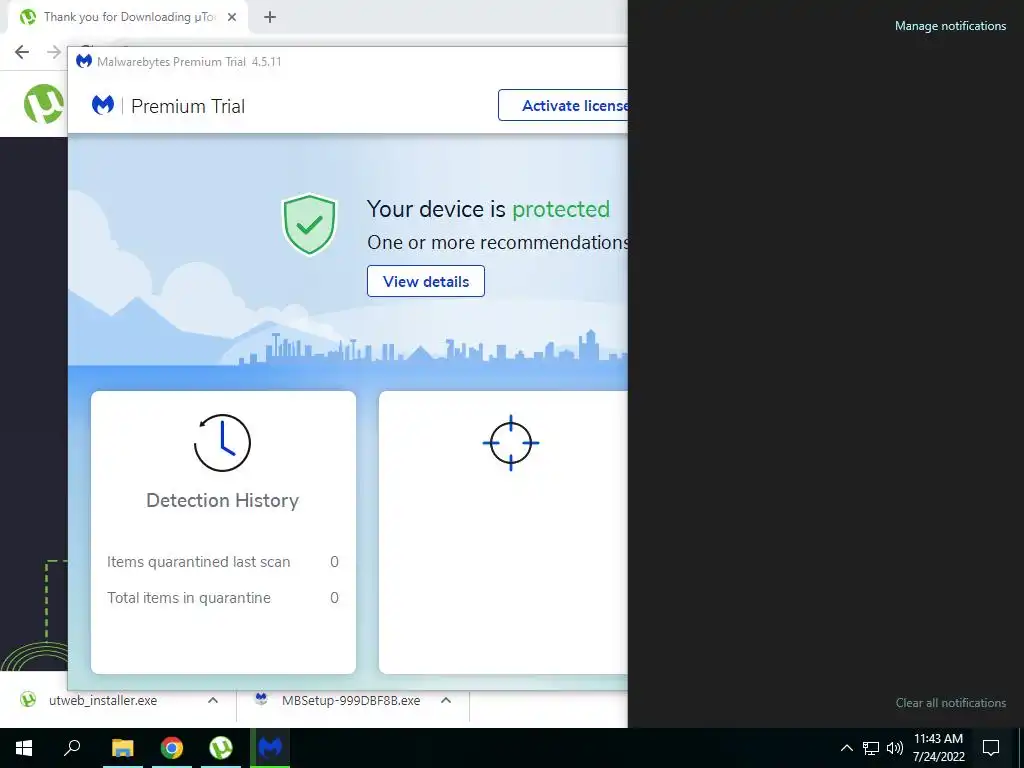
Task: Open utweb_installer.exe download item
Action: coord(103,700)
